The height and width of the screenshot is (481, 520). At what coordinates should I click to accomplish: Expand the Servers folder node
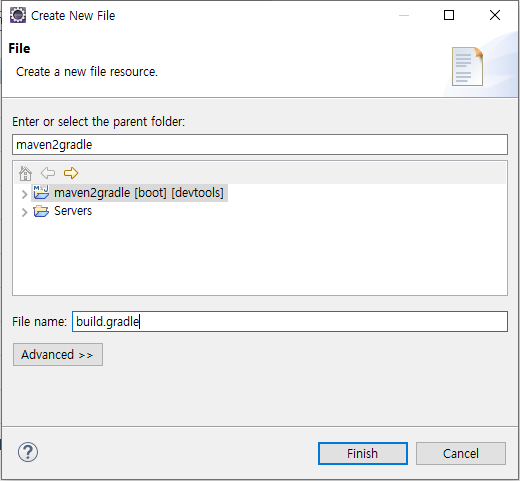pyautogui.click(x=24, y=212)
